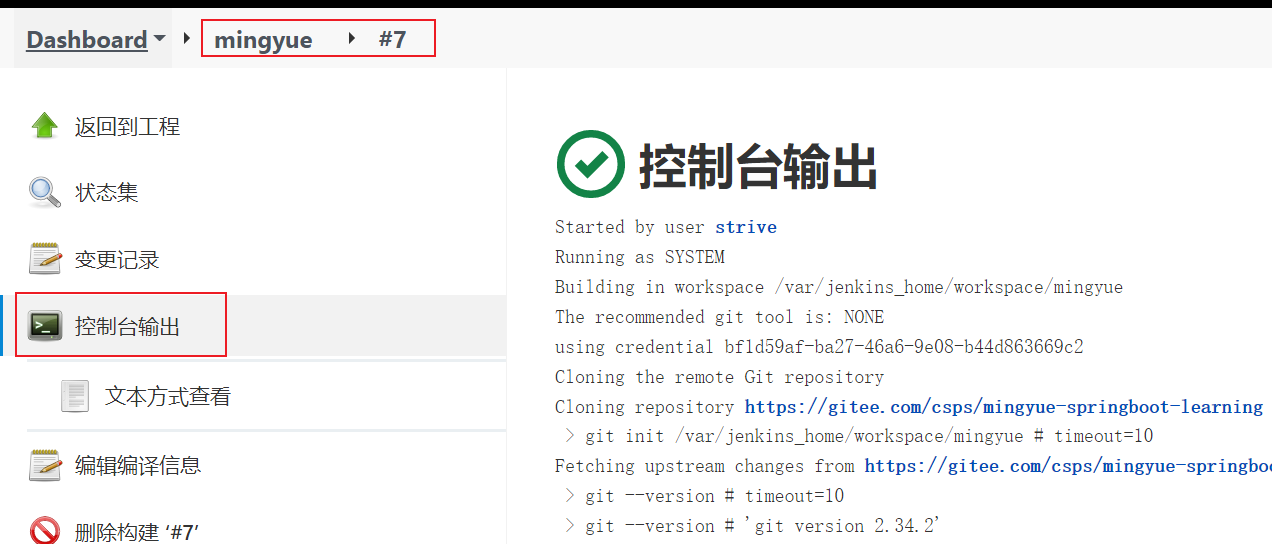Click the green success checkmark icon
1272x544 pixels.
(x=591, y=164)
